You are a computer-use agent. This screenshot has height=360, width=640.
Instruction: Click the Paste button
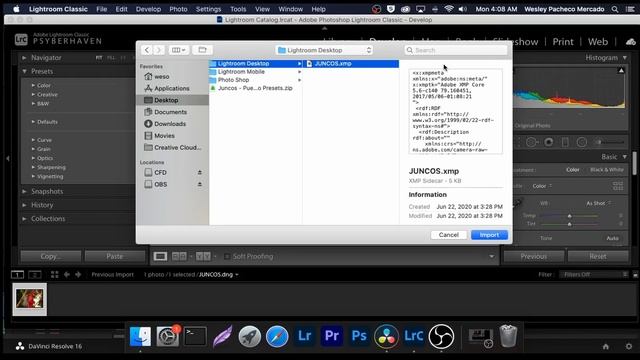[x=115, y=256]
